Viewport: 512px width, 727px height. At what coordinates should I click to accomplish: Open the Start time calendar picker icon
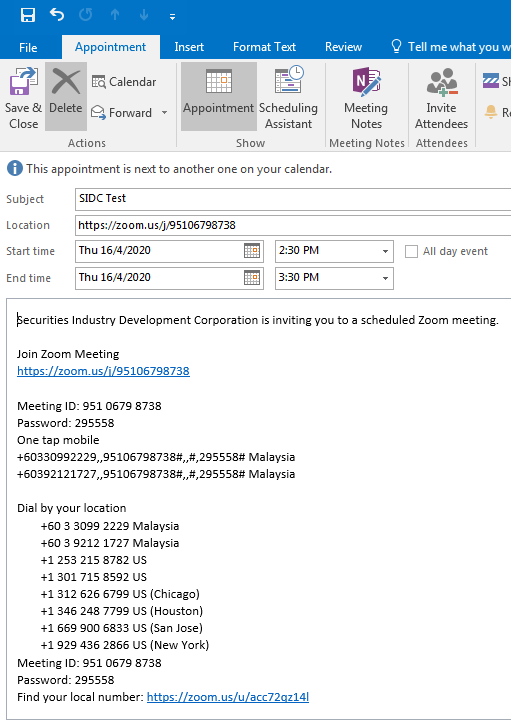(x=252, y=251)
